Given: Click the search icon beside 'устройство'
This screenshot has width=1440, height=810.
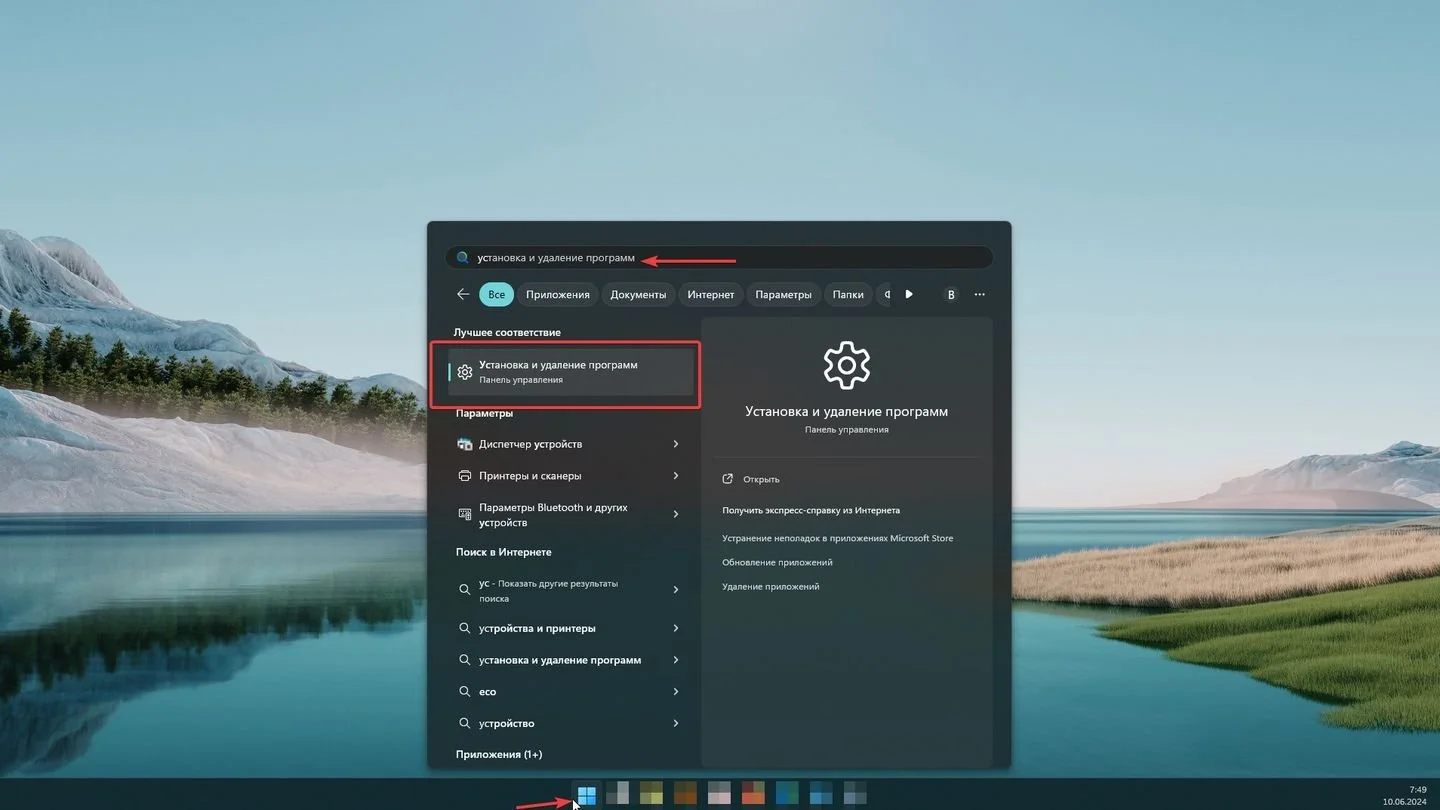Looking at the screenshot, I should (x=465, y=723).
